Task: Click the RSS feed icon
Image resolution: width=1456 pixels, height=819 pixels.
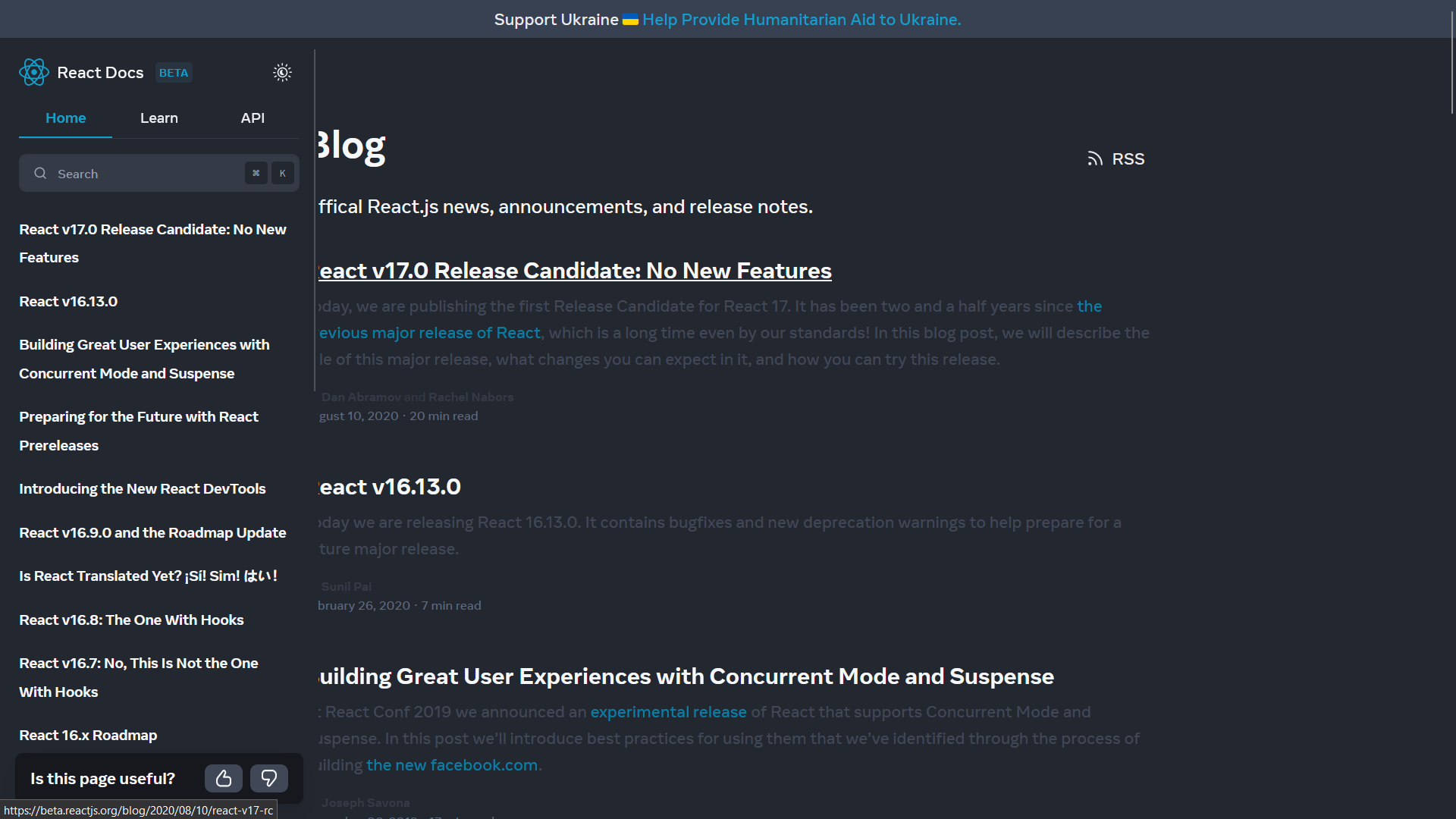Action: [x=1095, y=158]
